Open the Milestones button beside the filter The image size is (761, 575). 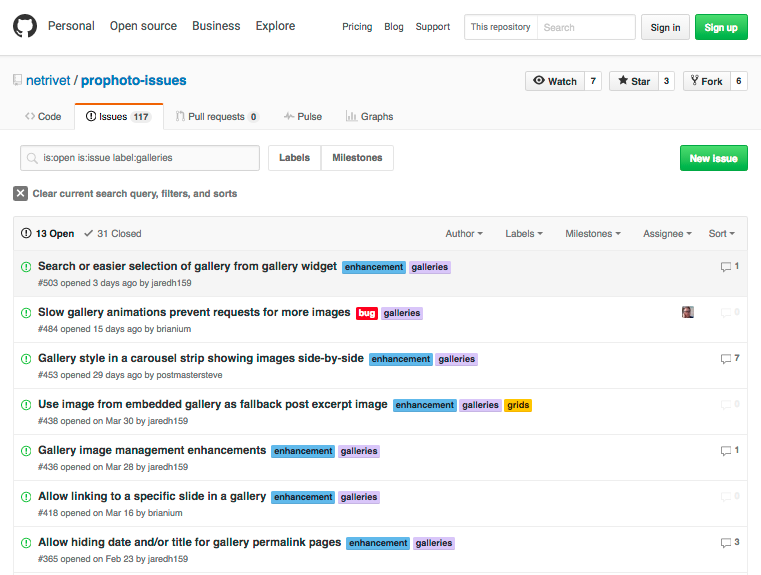pyautogui.click(x=357, y=158)
